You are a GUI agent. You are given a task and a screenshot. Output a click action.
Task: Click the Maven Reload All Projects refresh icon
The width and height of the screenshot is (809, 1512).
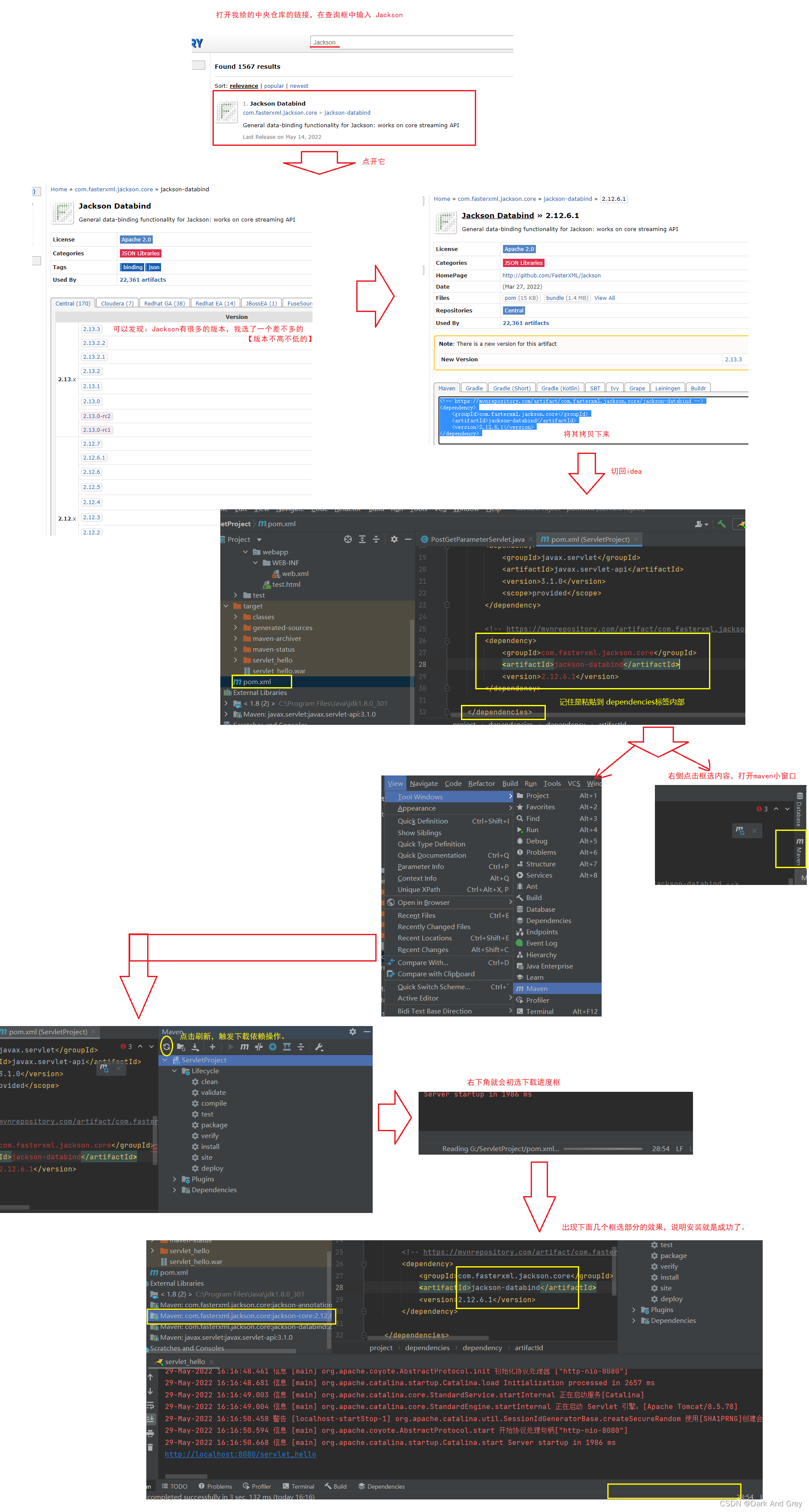click(x=167, y=1046)
